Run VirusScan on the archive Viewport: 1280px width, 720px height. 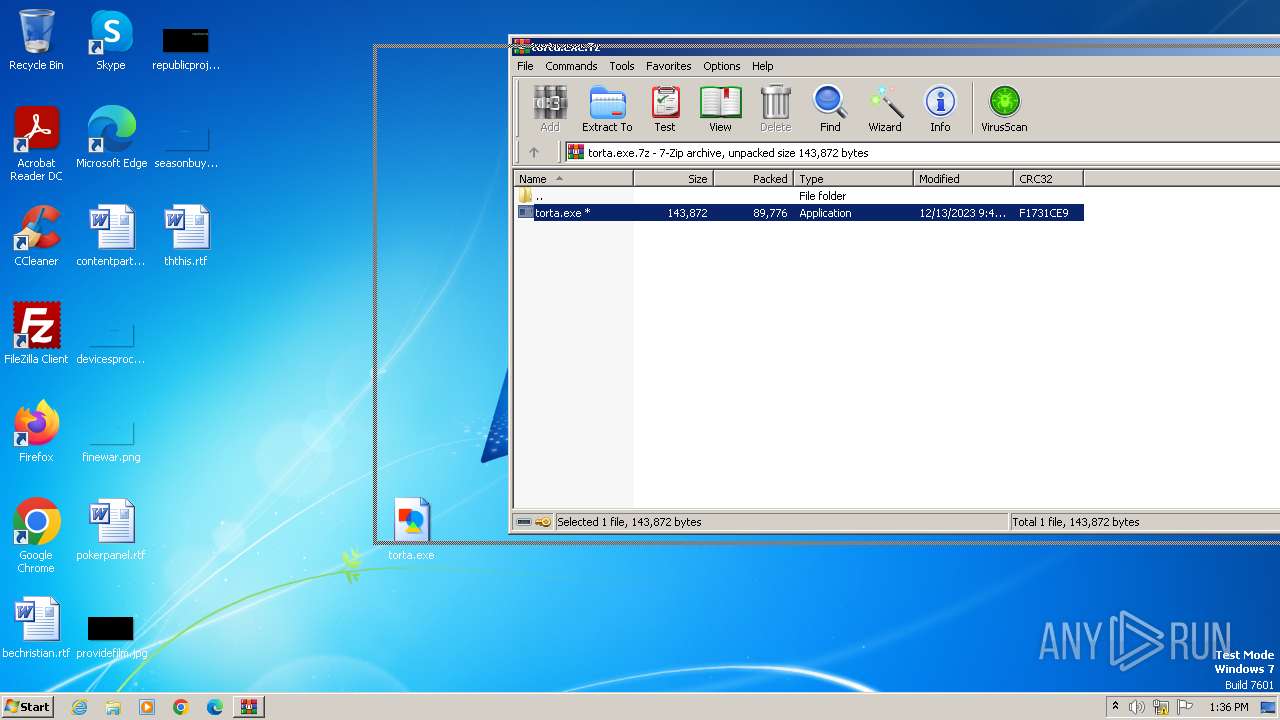pyautogui.click(x=1004, y=108)
